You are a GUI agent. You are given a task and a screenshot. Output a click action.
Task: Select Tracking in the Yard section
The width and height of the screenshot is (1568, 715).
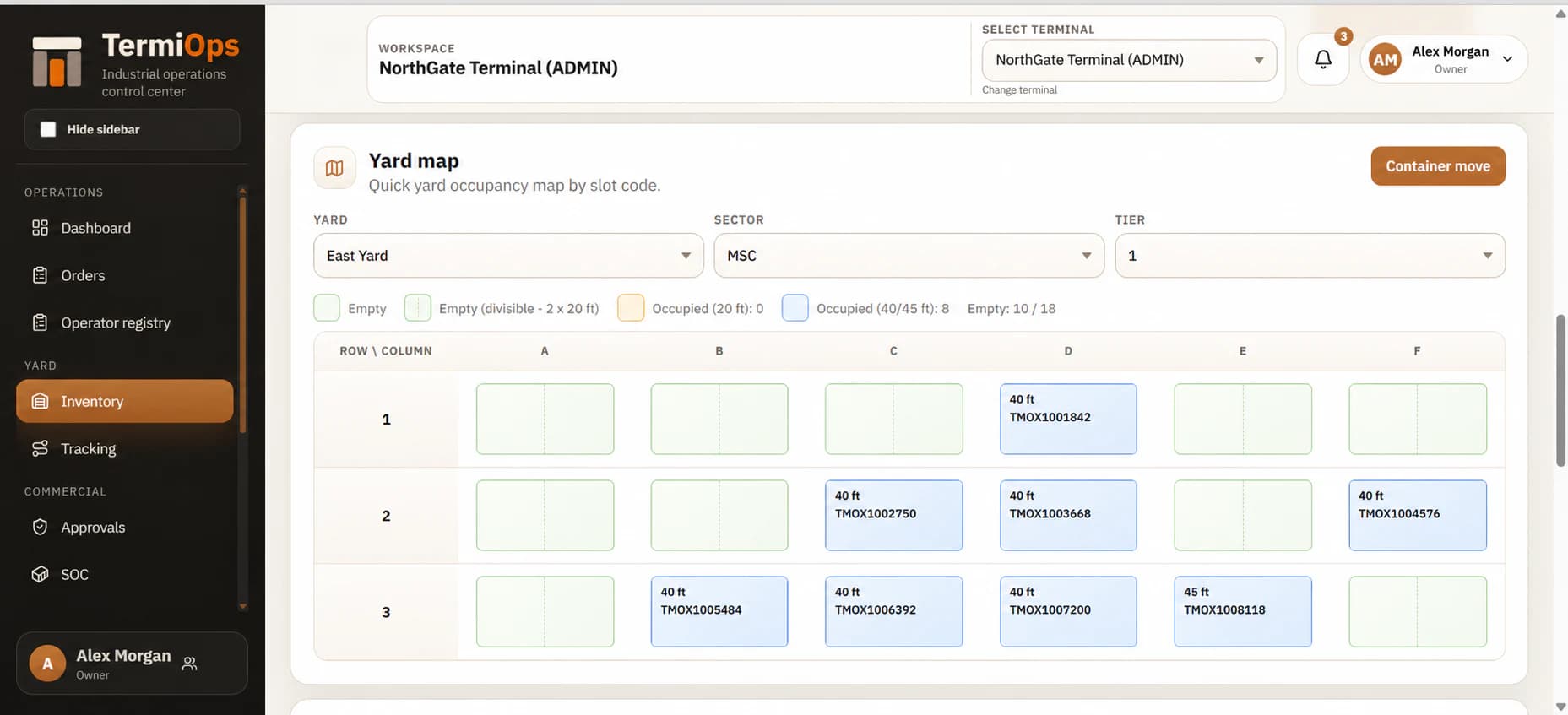point(124,449)
